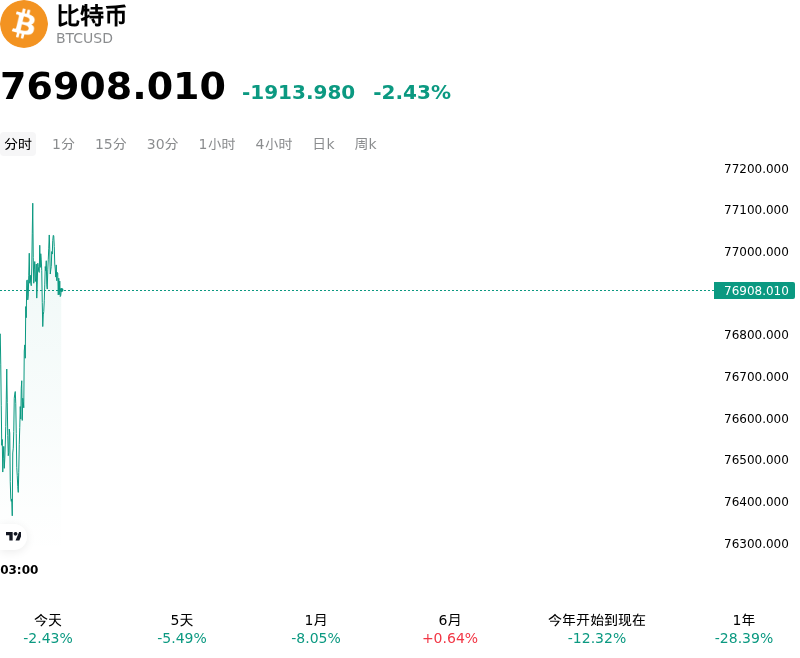This screenshot has height=658, width=800.
Task: Click the +0.64% six-month return
Action: tap(449, 639)
